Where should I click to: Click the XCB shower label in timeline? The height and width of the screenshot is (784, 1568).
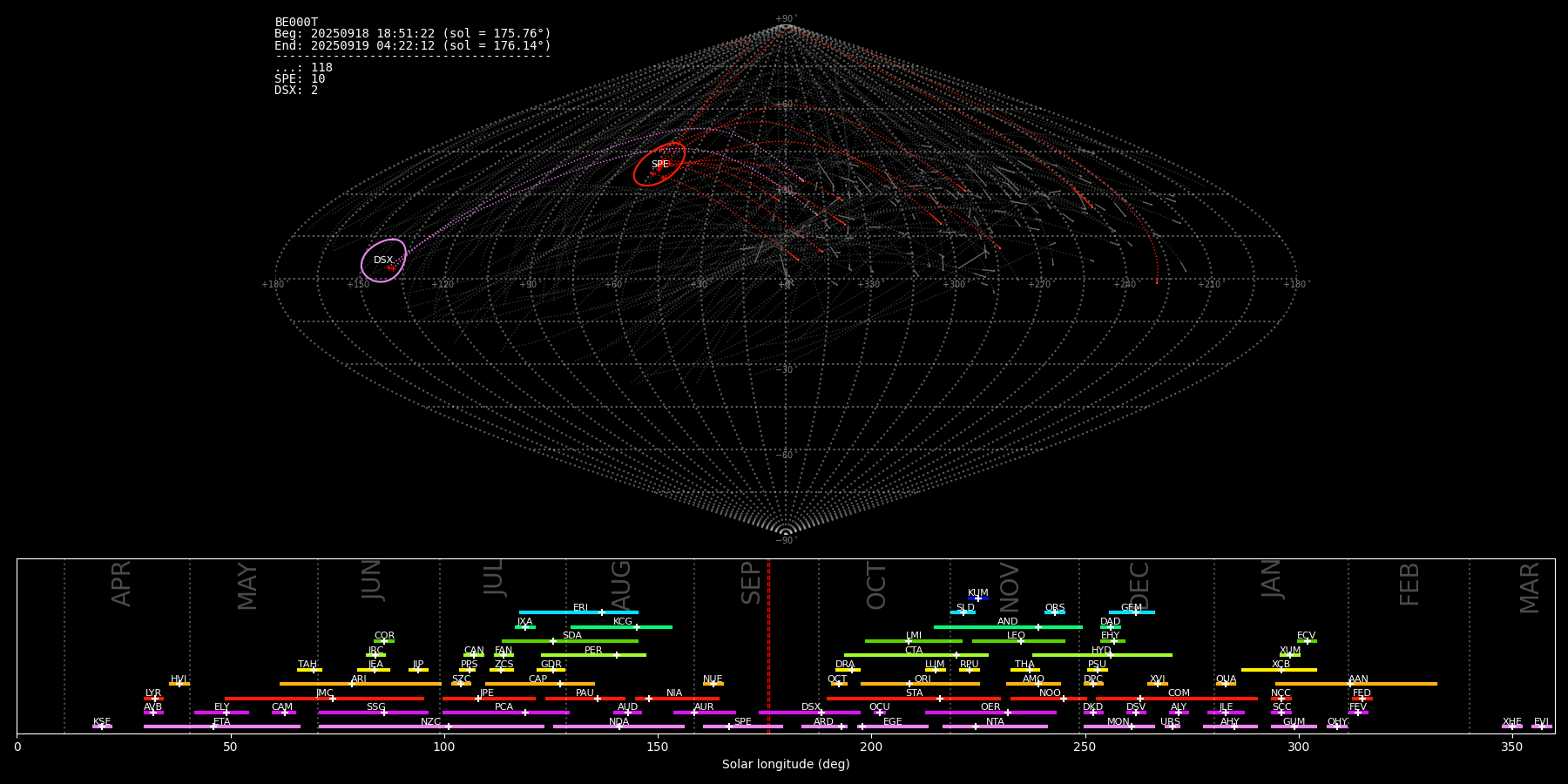1281,665
